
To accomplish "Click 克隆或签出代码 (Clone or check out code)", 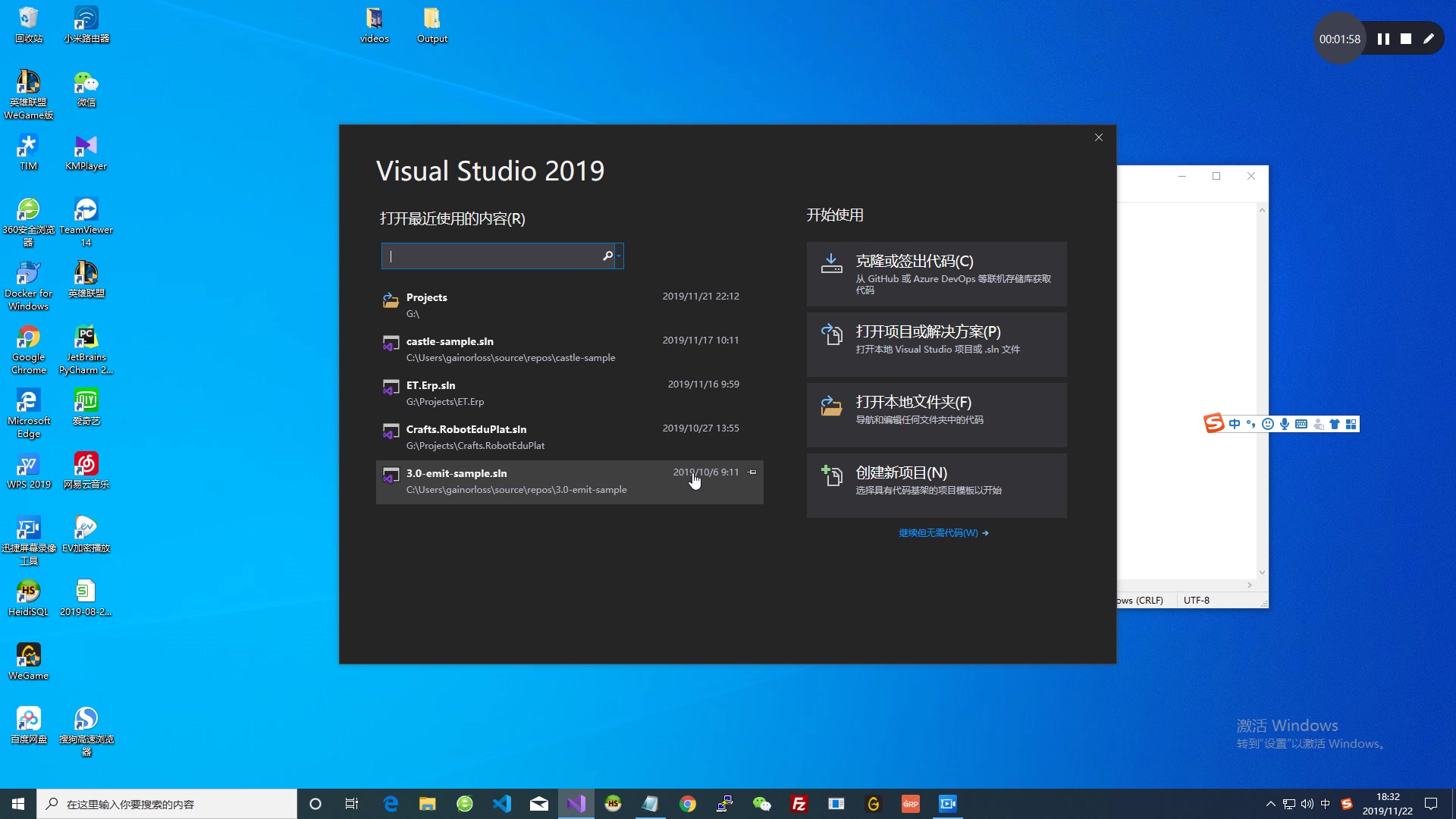I will coord(937,275).
